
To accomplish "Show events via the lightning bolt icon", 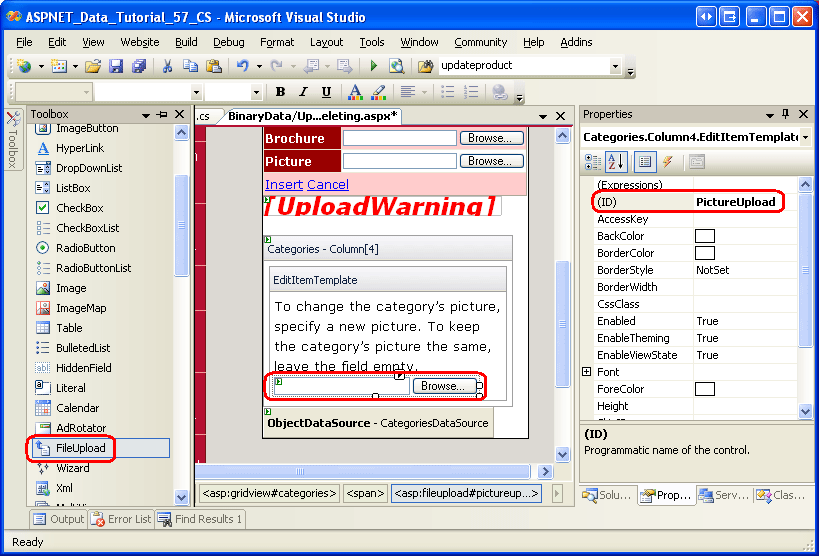I will click(668, 162).
